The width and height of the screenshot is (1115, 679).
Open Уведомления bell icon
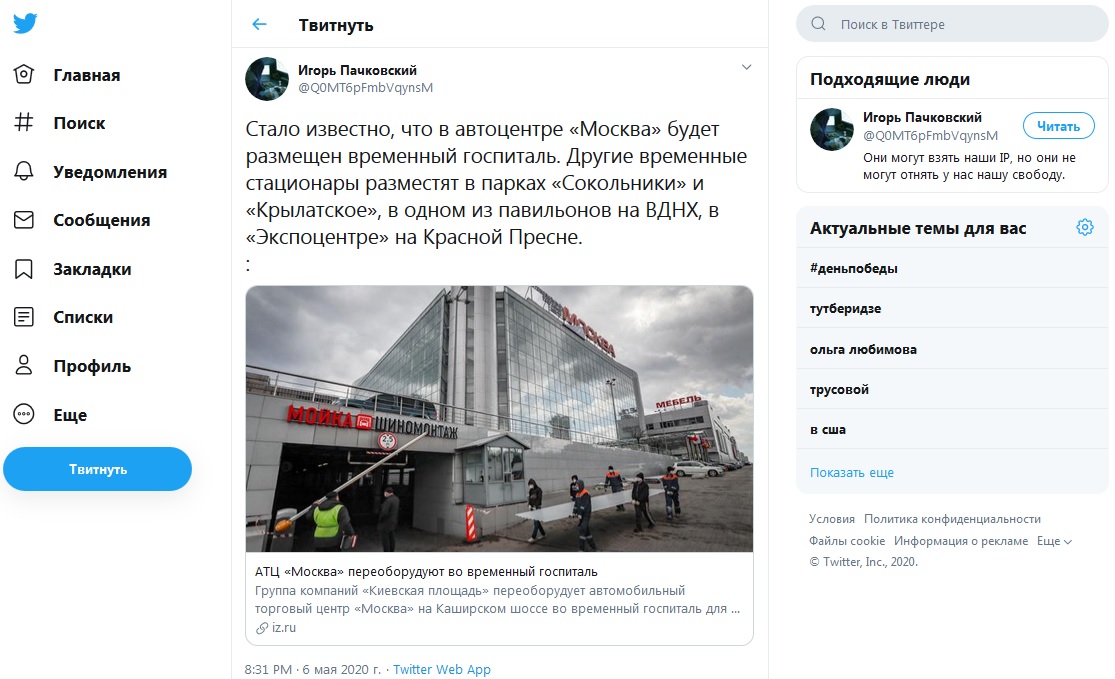23,171
